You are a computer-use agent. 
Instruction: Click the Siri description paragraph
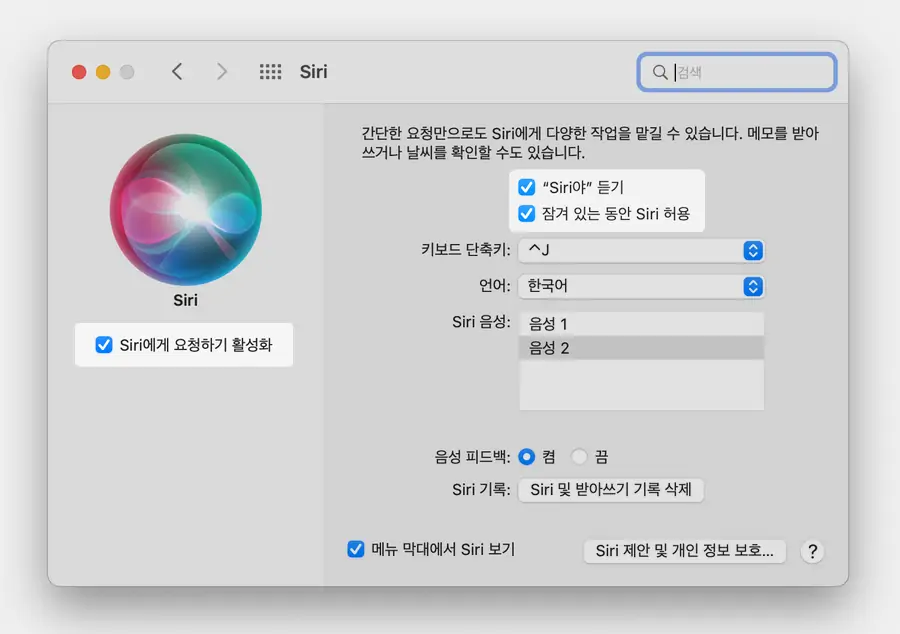[x=589, y=143]
